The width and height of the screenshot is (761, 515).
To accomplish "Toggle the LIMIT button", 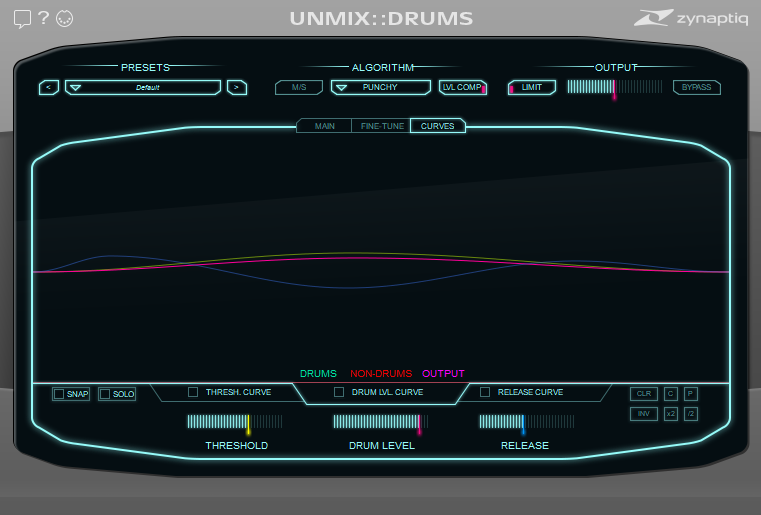I will pos(531,87).
